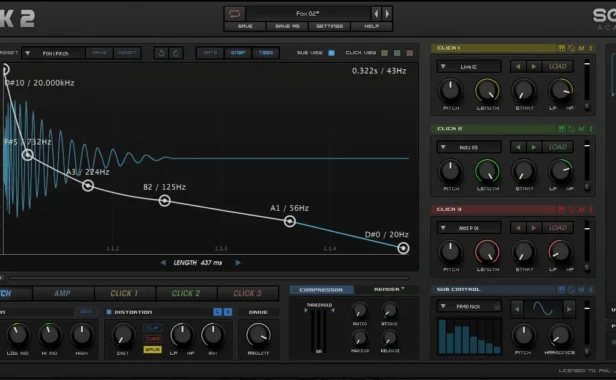
Task: Open the Click 1 sample dropdown showing Live 12
Action: (469, 67)
